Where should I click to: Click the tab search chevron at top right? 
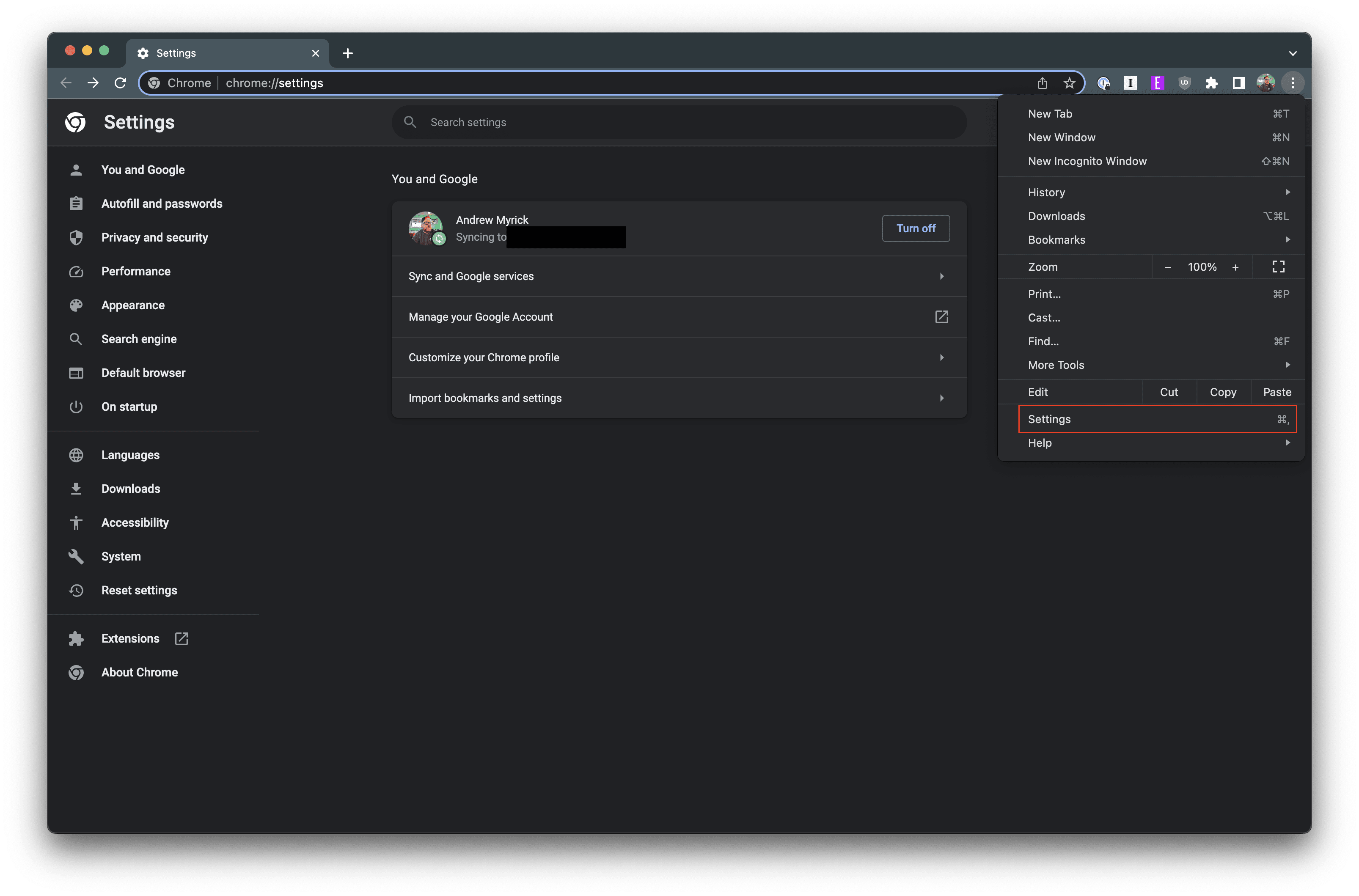pos(1292,53)
